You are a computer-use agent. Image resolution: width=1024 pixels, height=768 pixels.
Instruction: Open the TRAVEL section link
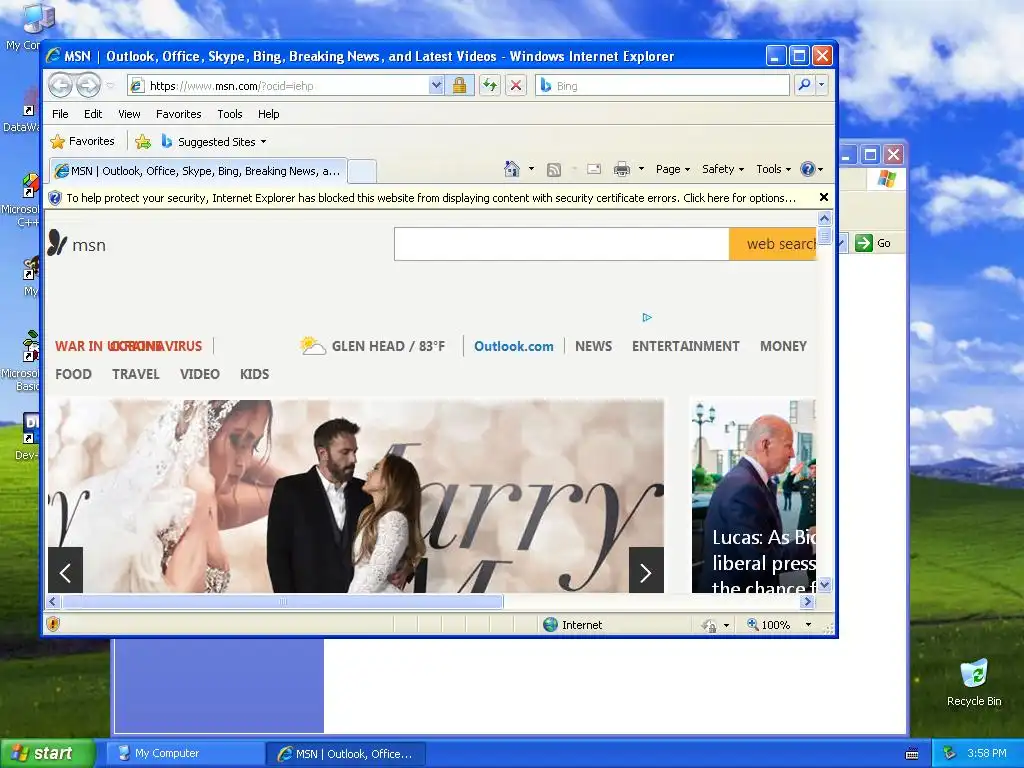point(135,374)
